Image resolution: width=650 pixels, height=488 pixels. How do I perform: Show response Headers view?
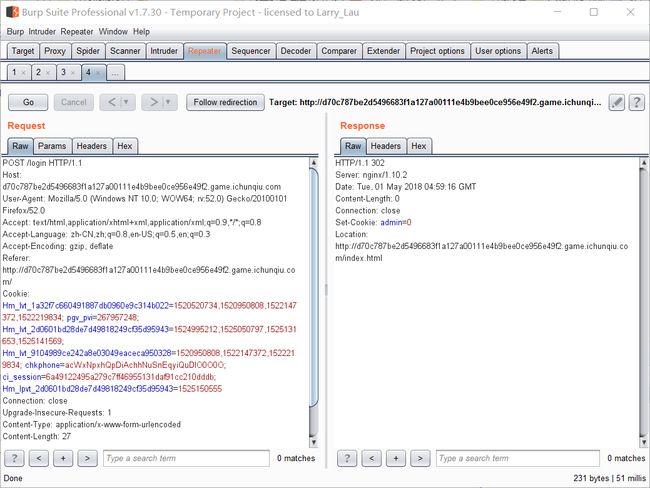point(386,146)
